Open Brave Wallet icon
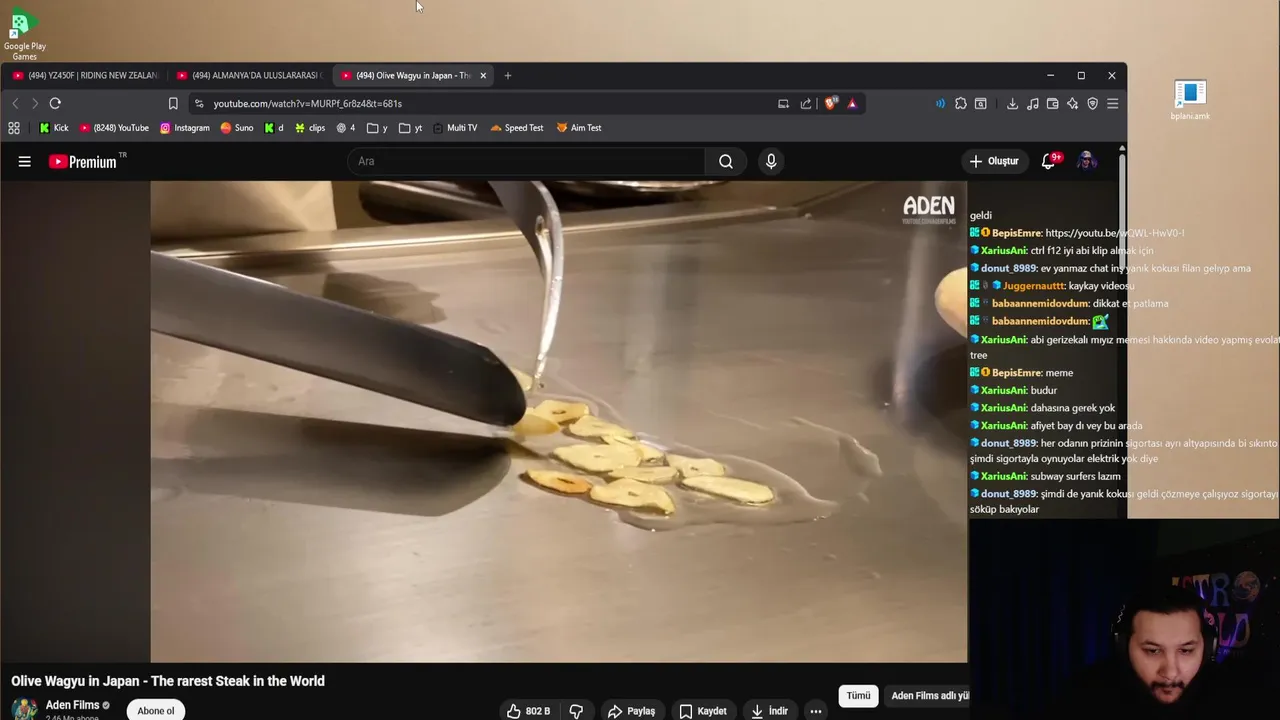Image resolution: width=1280 pixels, height=720 pixels. coord(1052,103)
